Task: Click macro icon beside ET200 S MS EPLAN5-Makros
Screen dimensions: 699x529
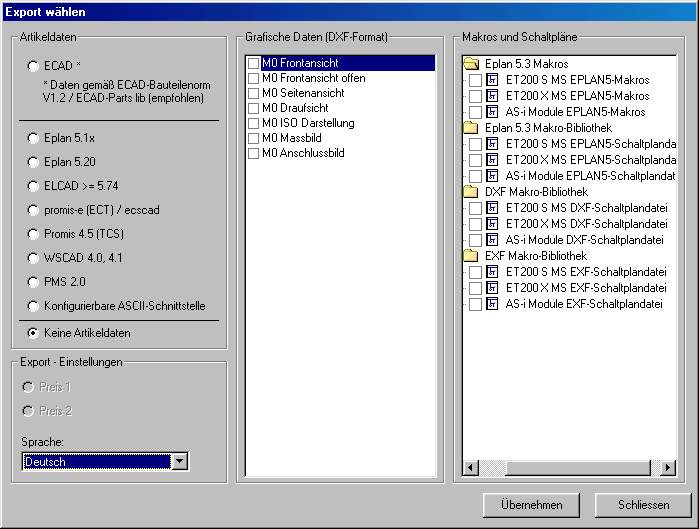Action: [x=492, y=80]
